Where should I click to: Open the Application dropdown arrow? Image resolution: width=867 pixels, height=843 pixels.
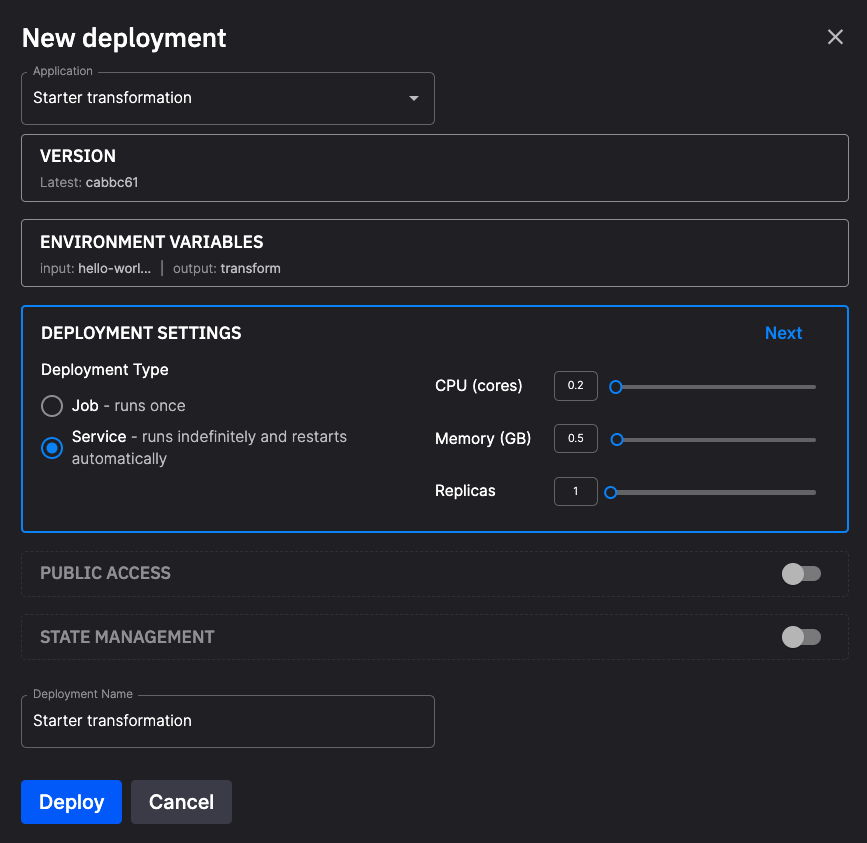tap(414, 98)
